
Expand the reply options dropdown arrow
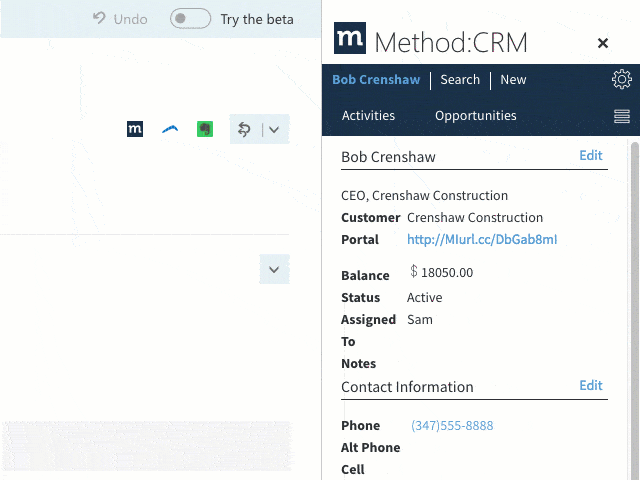(x=274, y=130)
